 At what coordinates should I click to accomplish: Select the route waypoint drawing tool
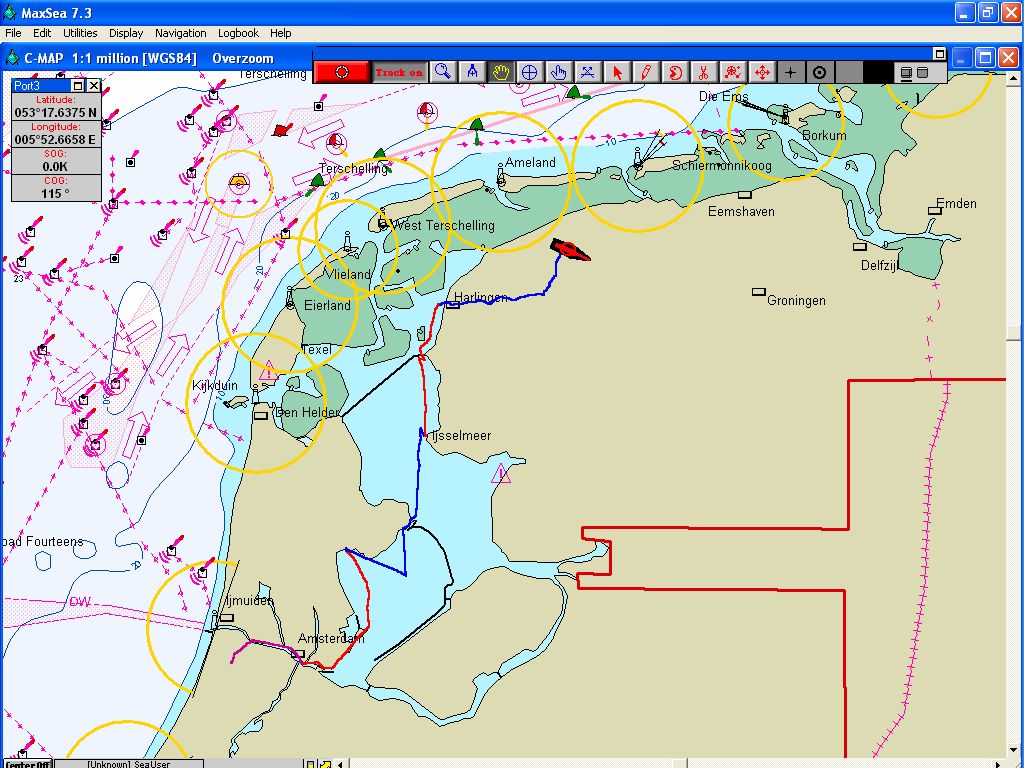(587, 72)
